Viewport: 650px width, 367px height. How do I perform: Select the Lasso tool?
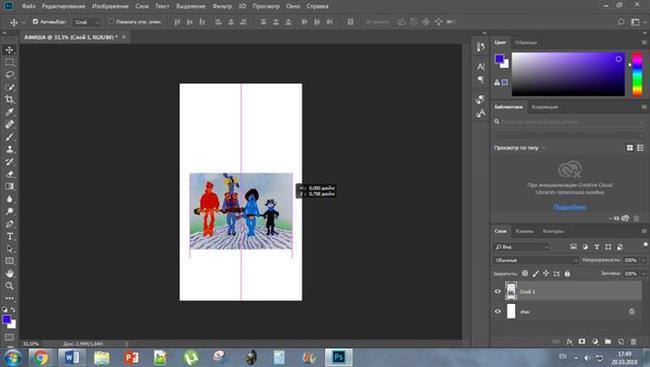[9, 75]
